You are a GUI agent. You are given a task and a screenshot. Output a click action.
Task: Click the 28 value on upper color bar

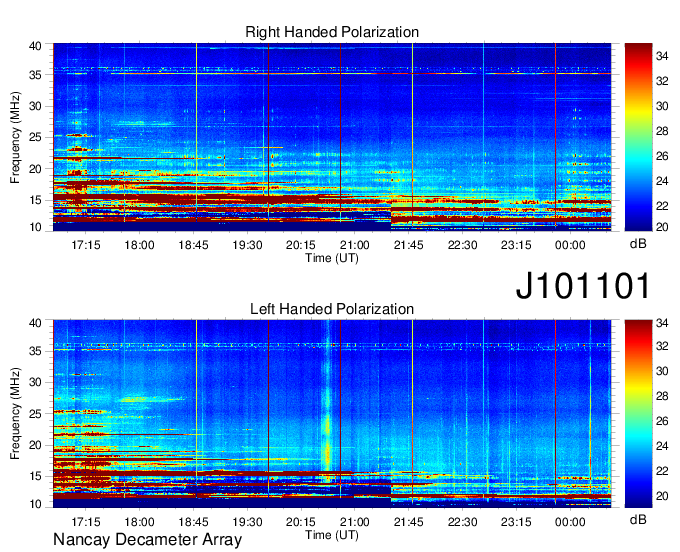pos(662,131)
